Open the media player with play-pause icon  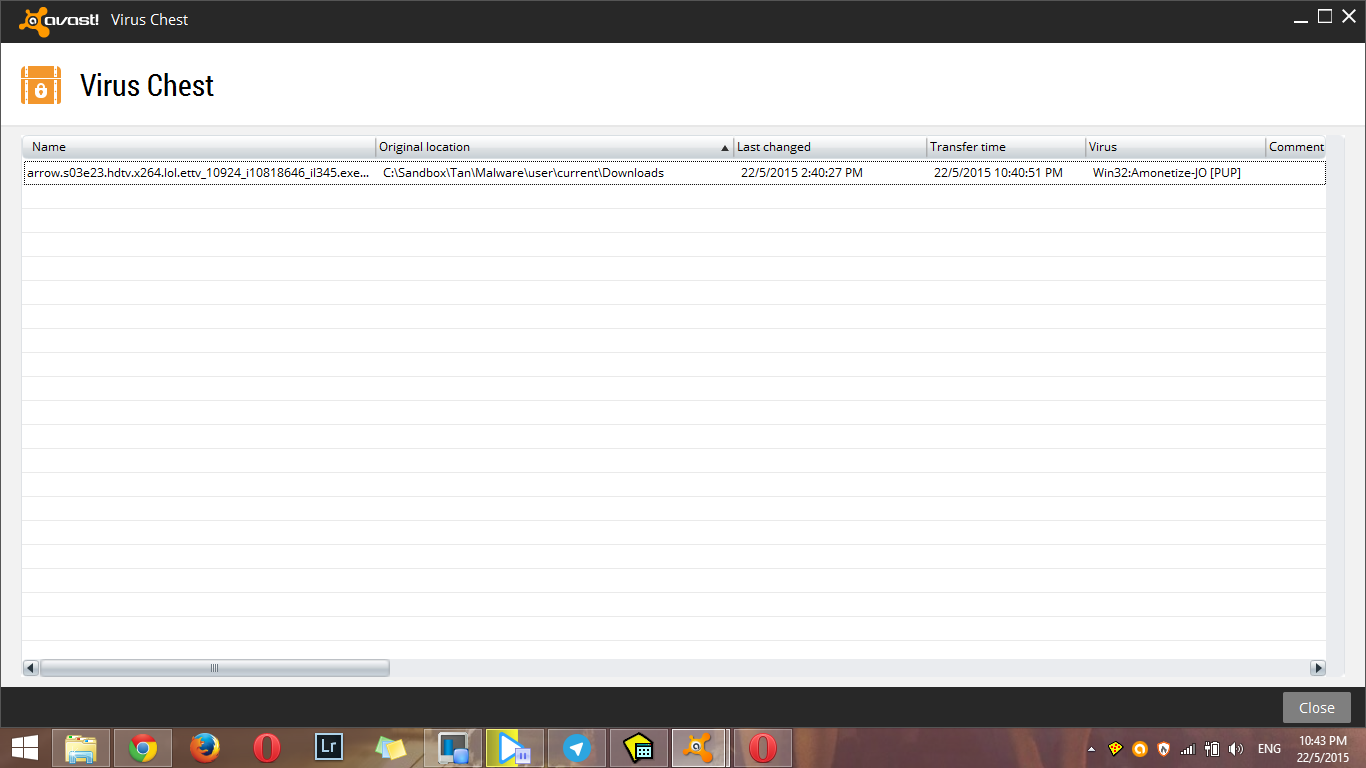click(515, 748)
